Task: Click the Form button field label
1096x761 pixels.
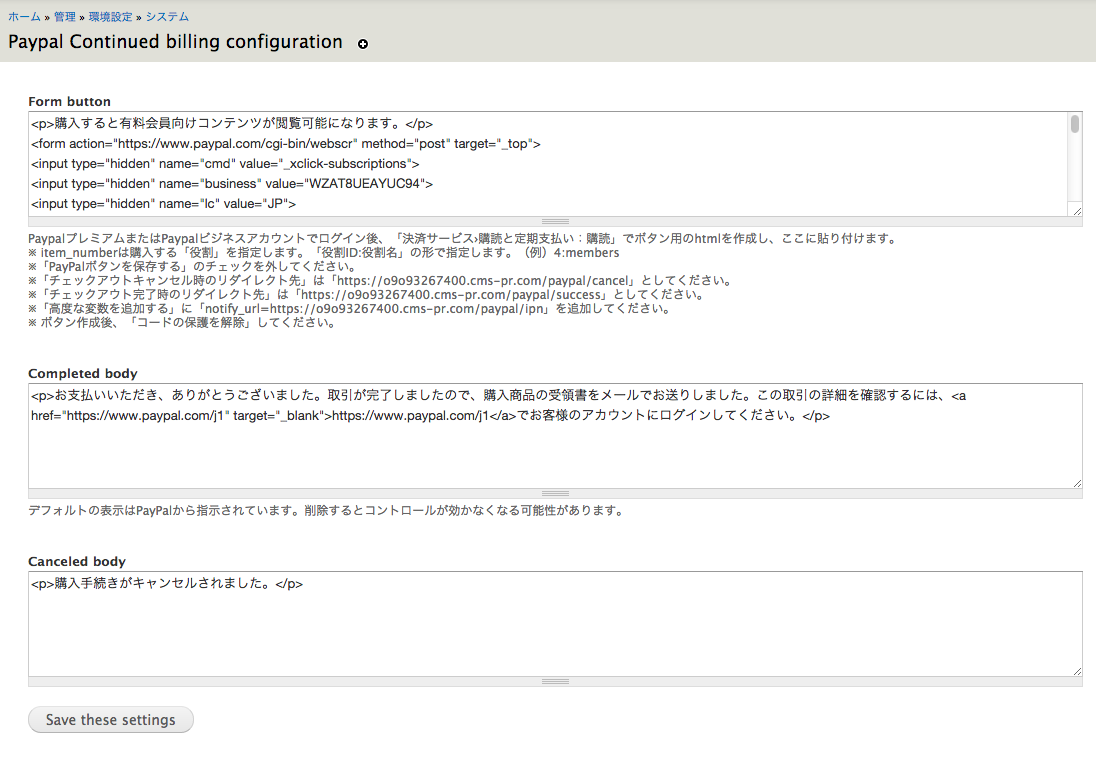Action: (x=69, y=101)
